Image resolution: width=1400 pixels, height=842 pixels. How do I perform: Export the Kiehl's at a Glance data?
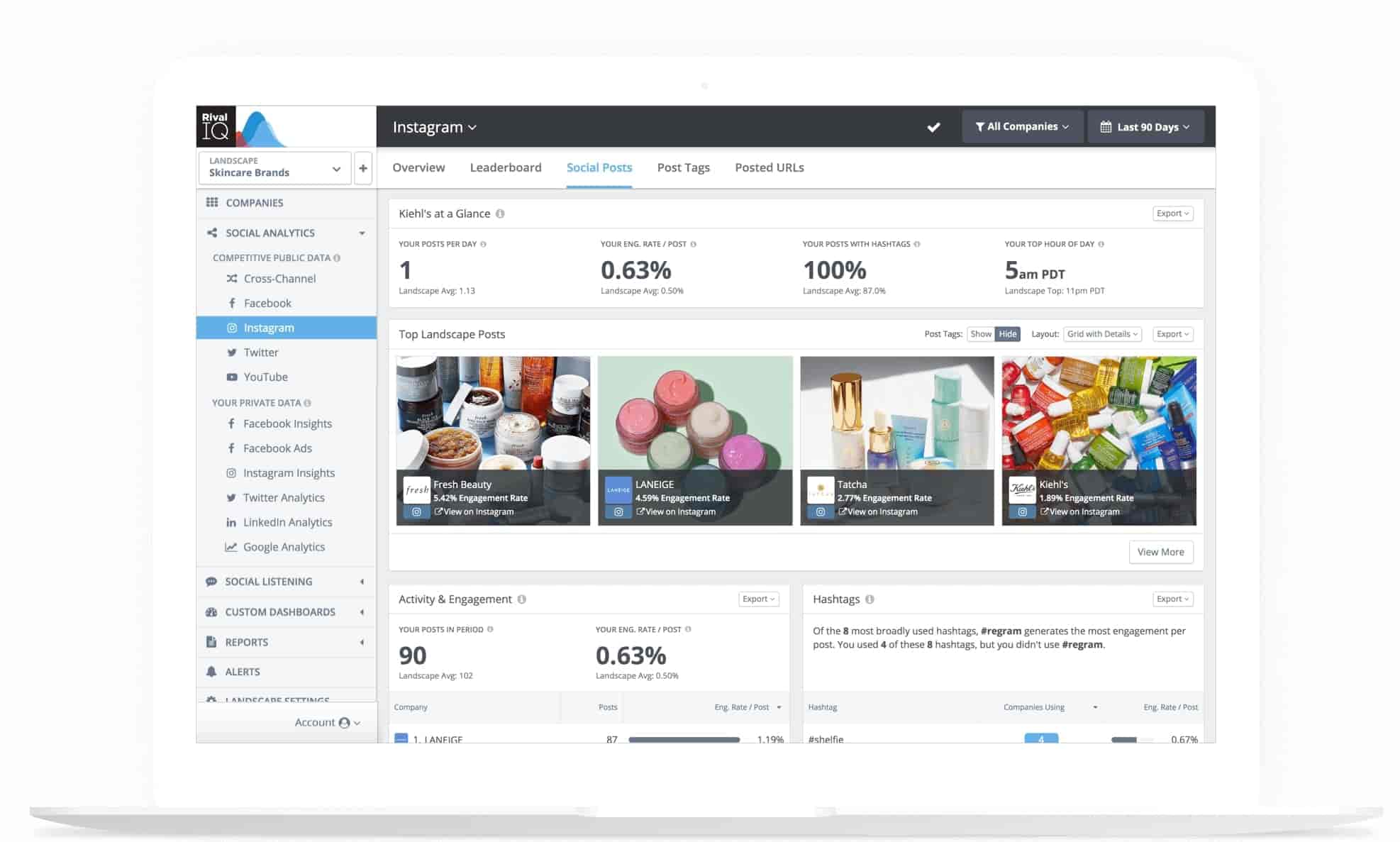[1172, 213]
